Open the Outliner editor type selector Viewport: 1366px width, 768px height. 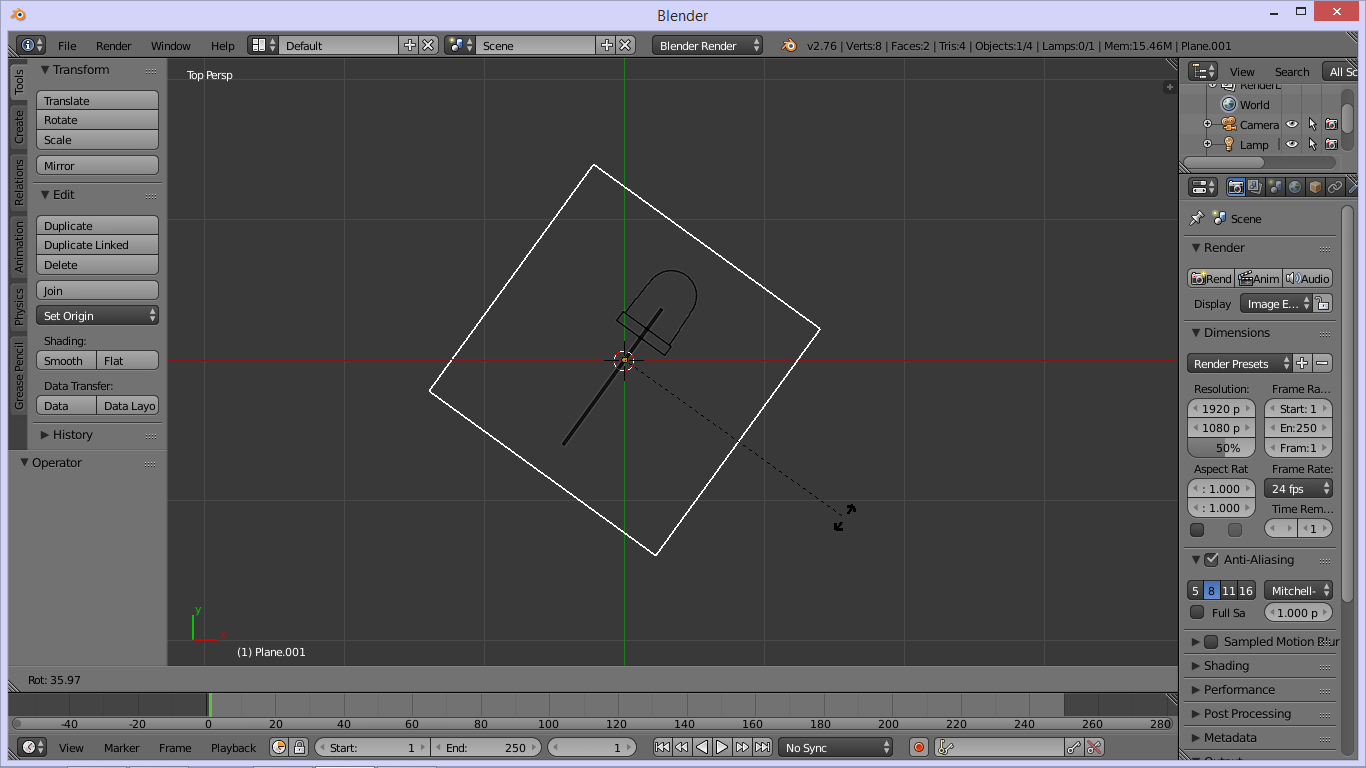coord(1203,71)
